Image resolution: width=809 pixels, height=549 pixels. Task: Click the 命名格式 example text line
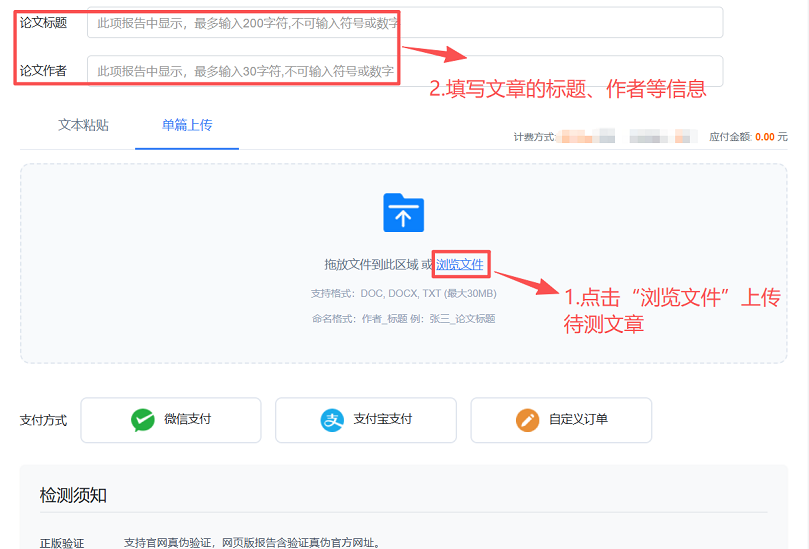coord(404,319)
